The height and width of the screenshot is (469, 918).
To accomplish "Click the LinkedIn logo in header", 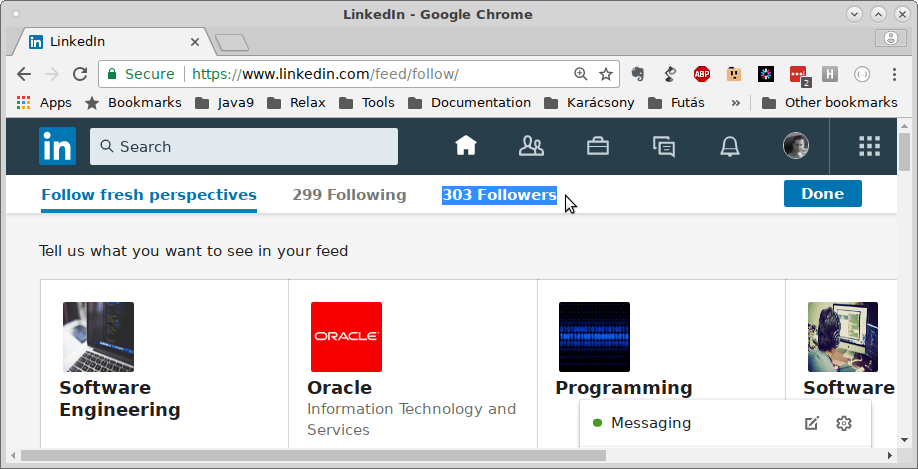I will 57,146.
